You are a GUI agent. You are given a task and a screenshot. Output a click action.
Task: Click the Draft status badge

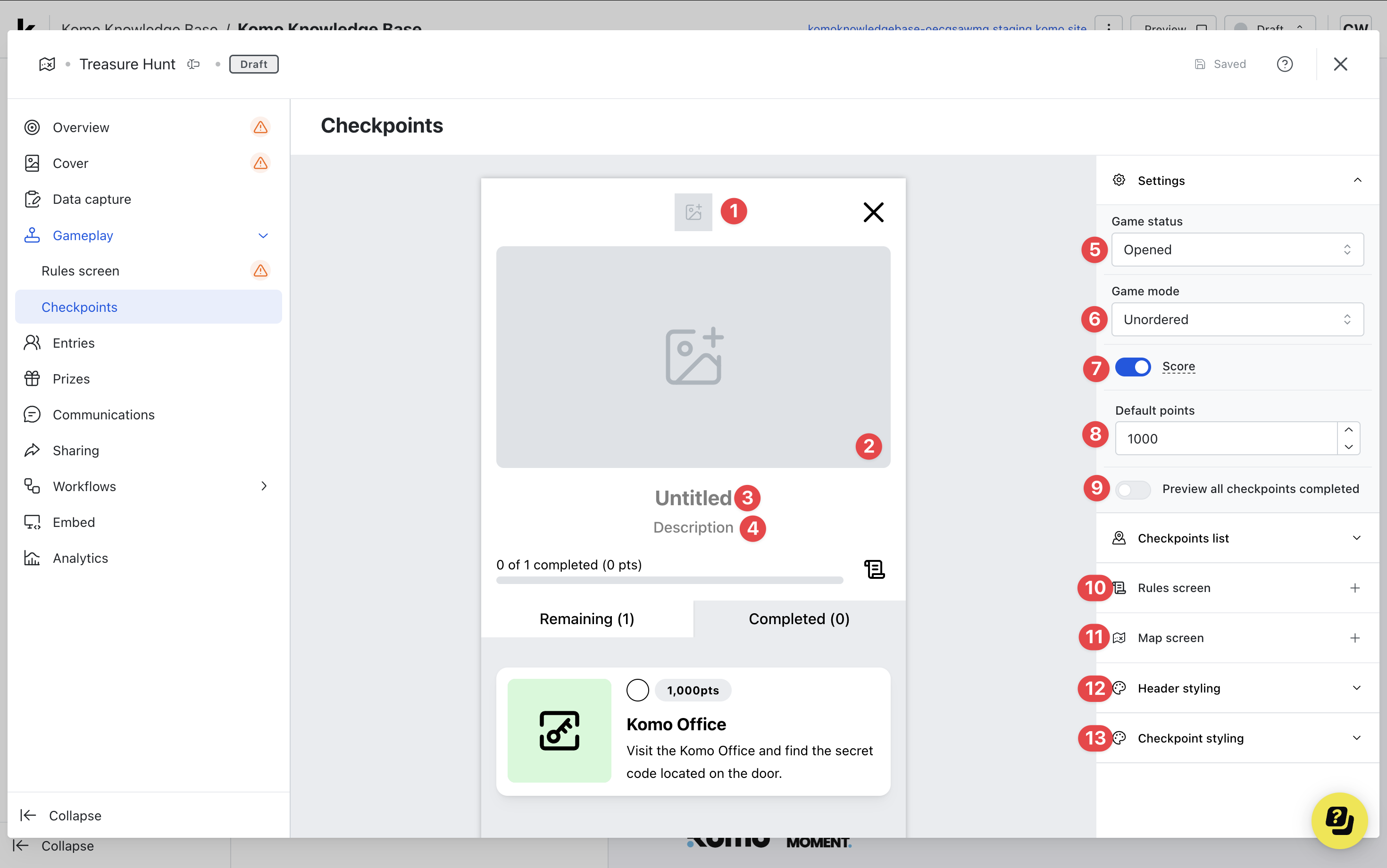[x=253, y=64]
